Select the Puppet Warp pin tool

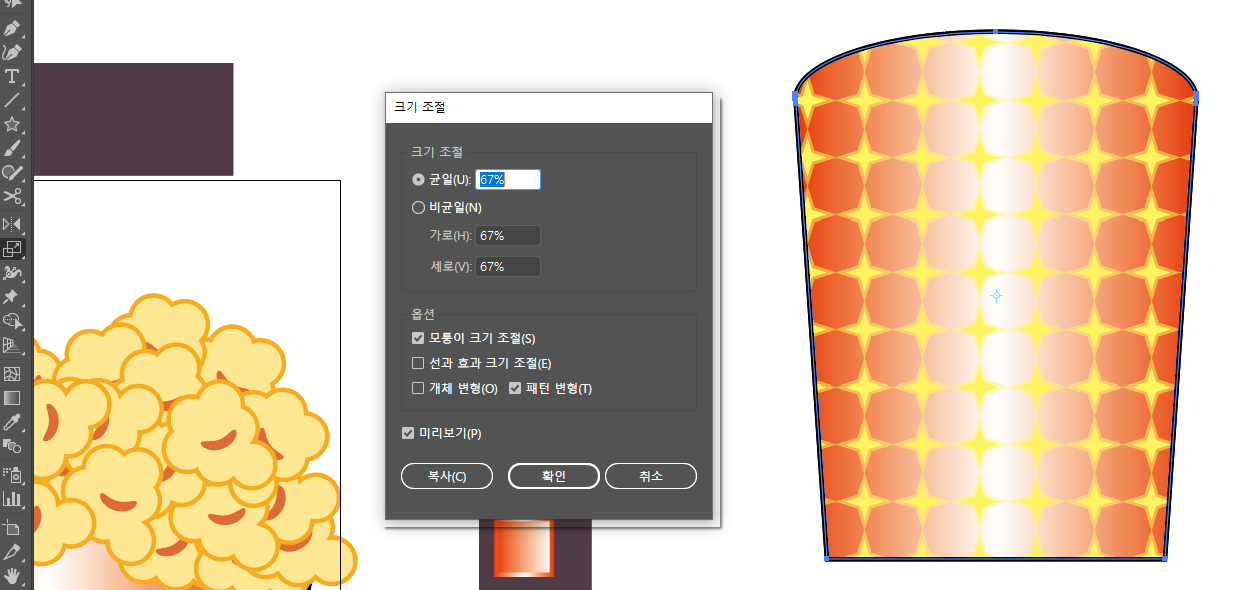pyautogui.click(x=12, y=297)
